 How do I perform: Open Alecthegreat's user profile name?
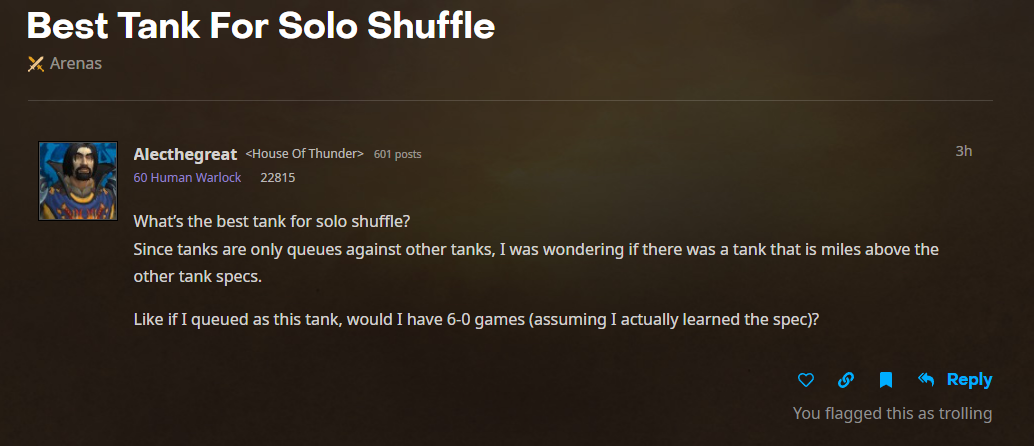pyautogui.click(x=185, y=154)
